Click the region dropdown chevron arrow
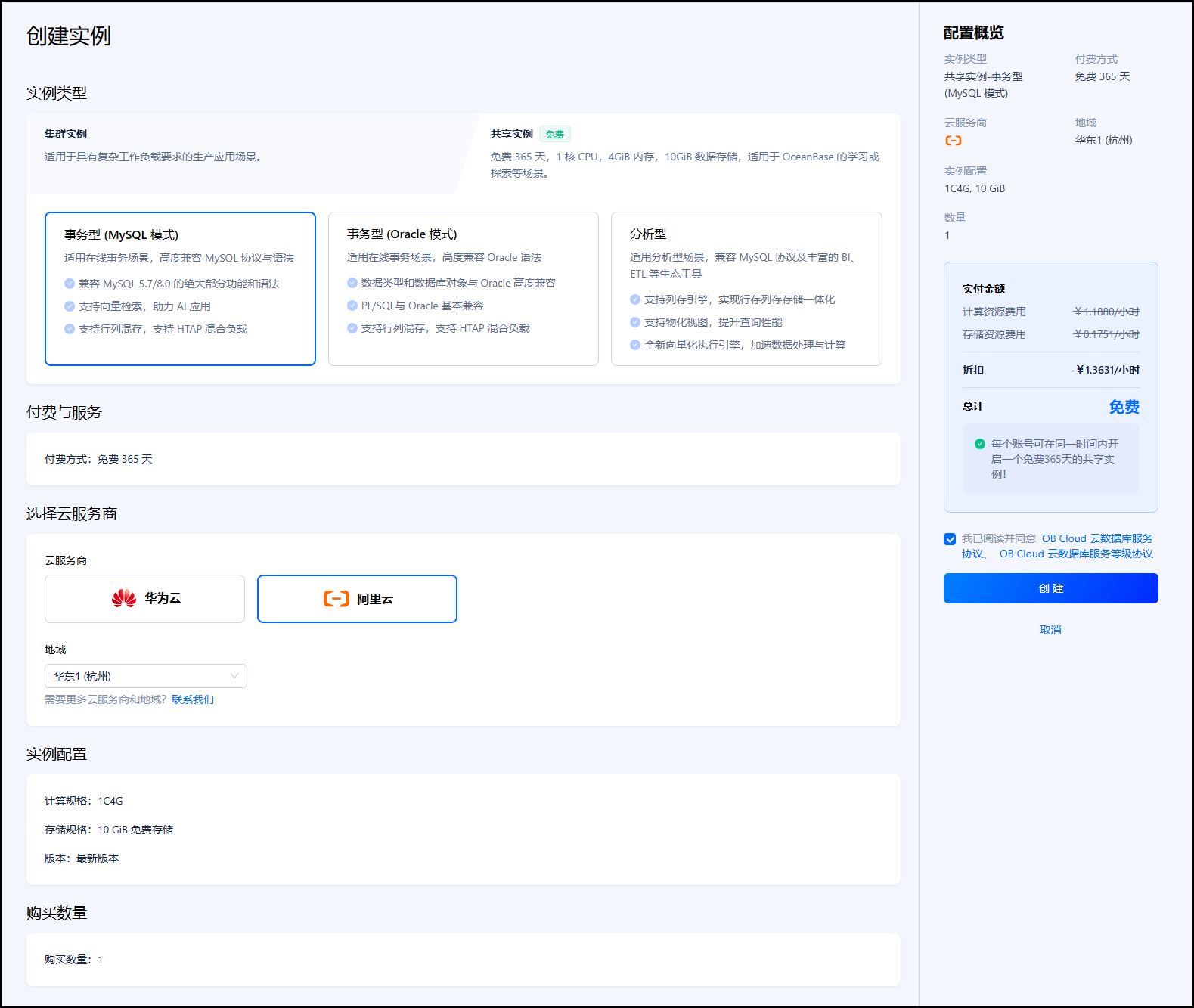This screenshot has width=1194, height=1008. coord(234,676)
